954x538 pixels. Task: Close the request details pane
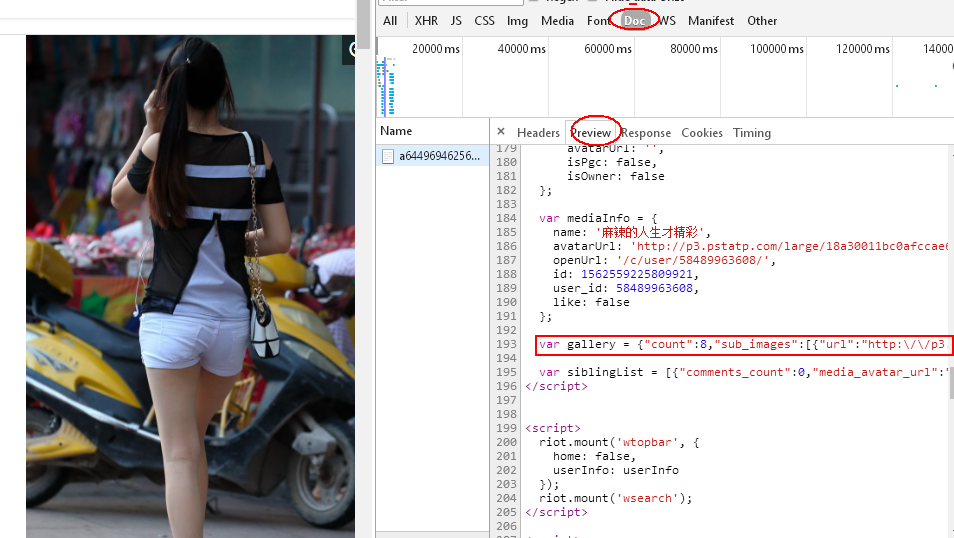(x=501, y=131)
